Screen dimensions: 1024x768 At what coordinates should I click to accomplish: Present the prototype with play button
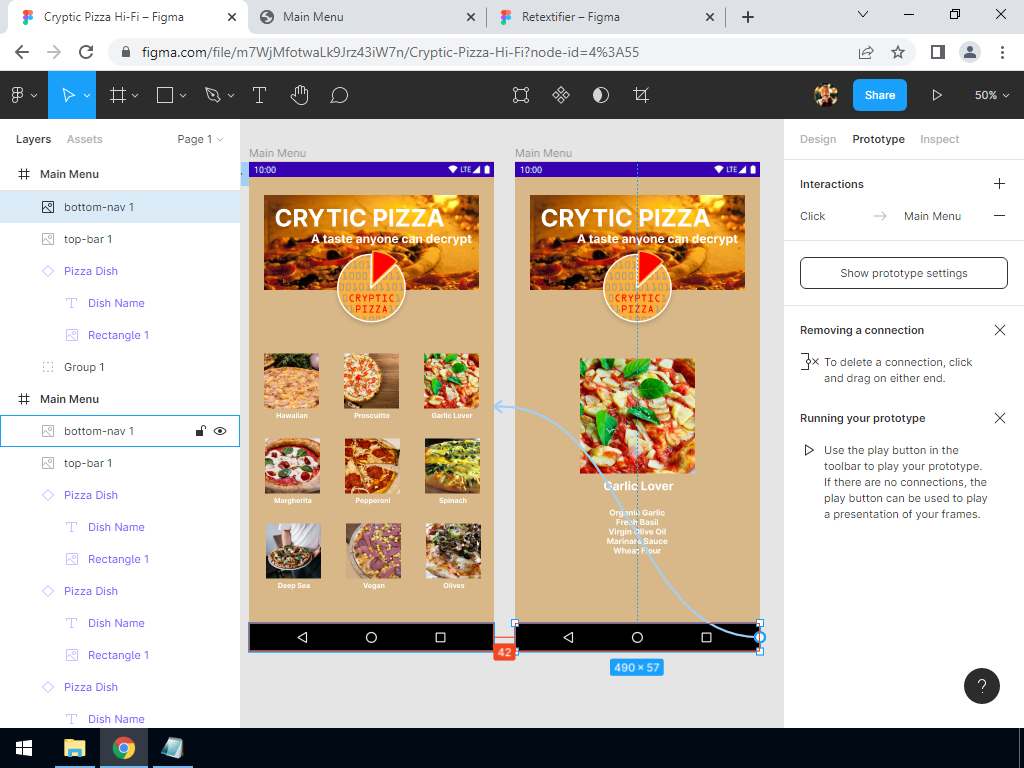point(936,95)
